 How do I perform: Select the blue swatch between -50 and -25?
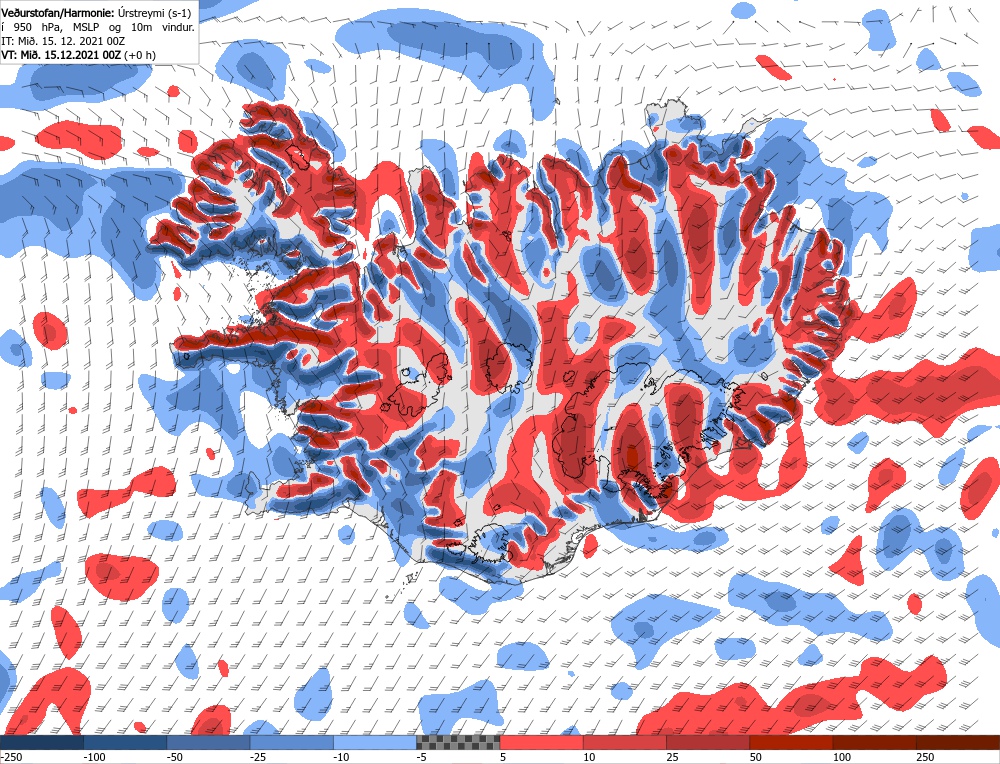tap(209, 742)
